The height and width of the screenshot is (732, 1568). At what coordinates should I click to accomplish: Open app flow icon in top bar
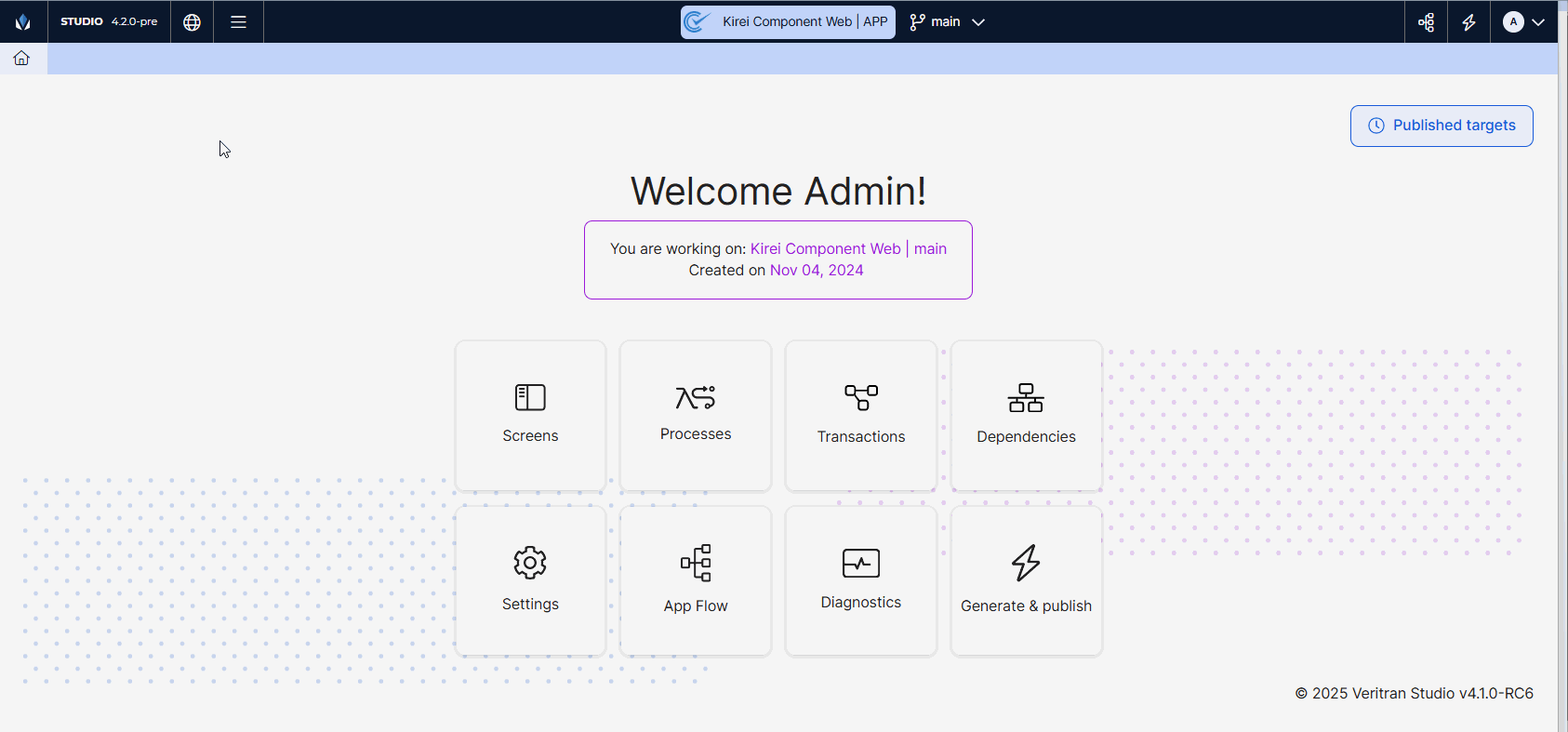click(x=1426, y=21)
